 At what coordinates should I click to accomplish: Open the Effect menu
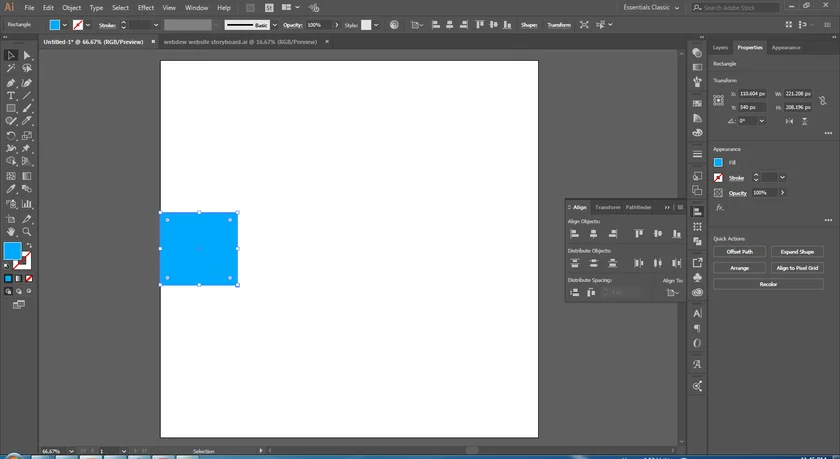pyautogui.click(x=146, y=7)
